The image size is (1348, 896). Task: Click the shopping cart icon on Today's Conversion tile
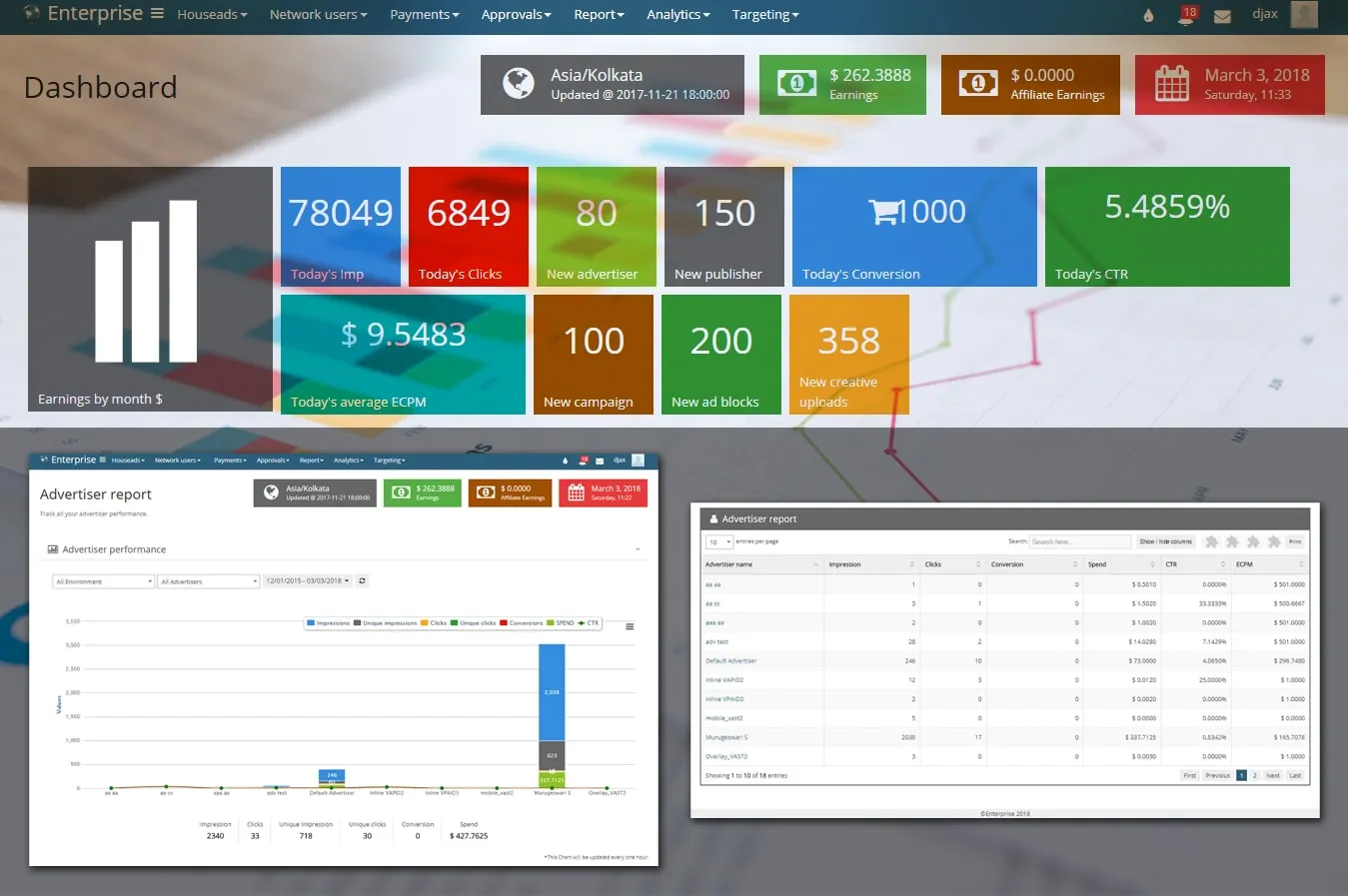click(x=883, y=212)
